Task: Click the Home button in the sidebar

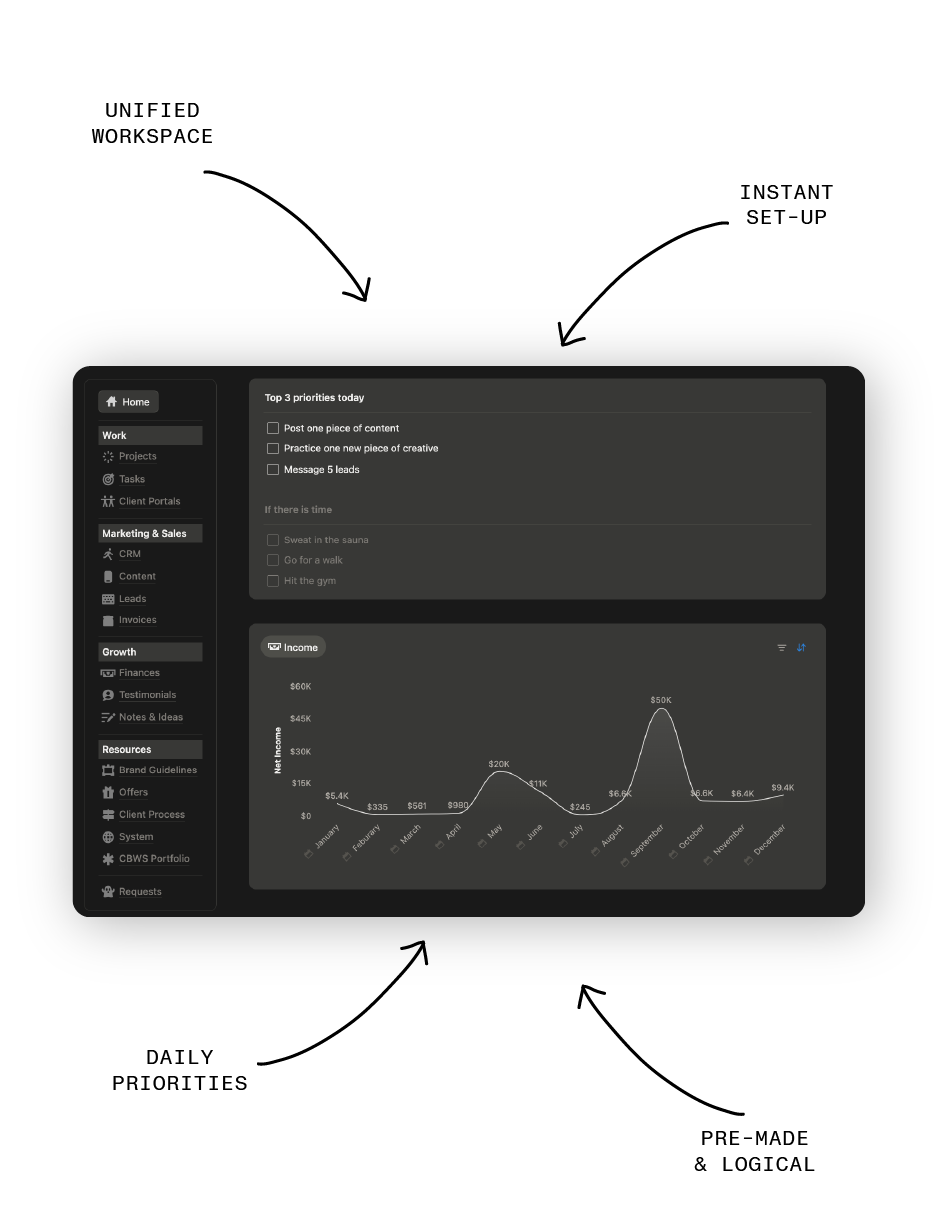Action: (128, 402)
